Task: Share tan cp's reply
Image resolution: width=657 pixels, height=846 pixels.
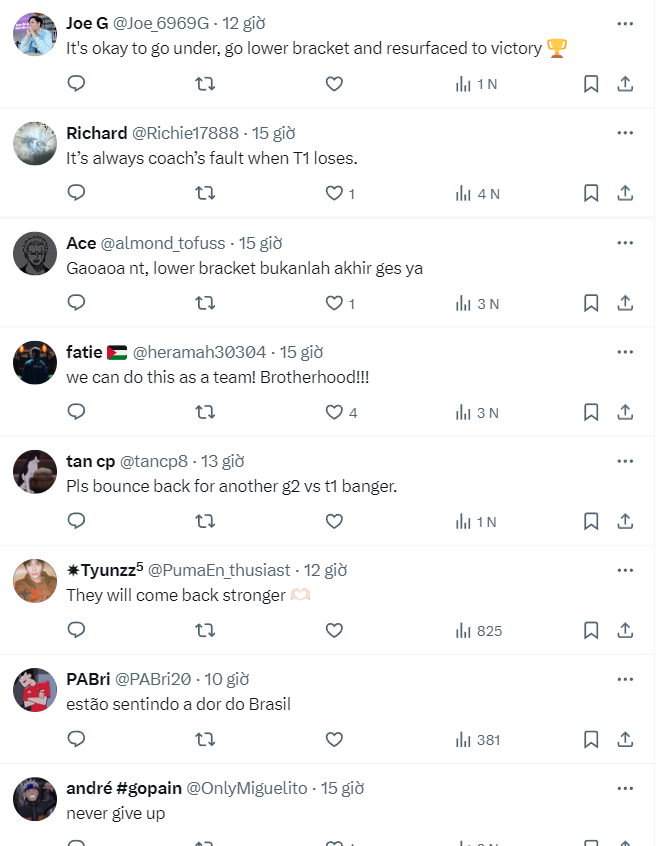Action: point(625,521)
